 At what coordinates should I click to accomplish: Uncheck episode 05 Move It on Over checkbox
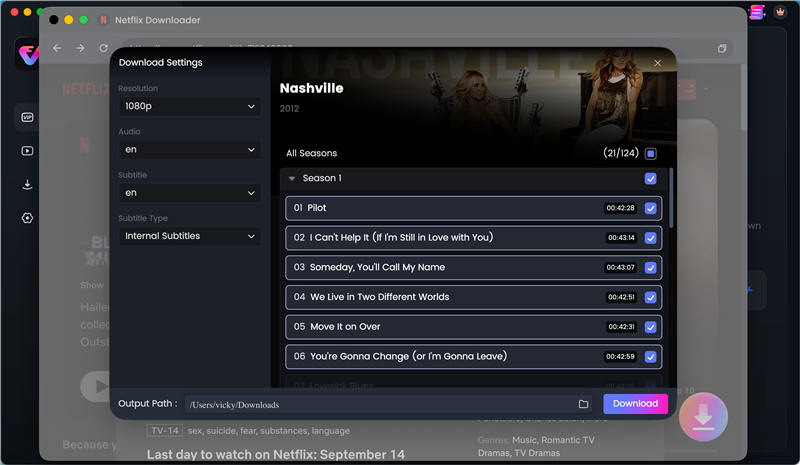[x=651, y=327]
